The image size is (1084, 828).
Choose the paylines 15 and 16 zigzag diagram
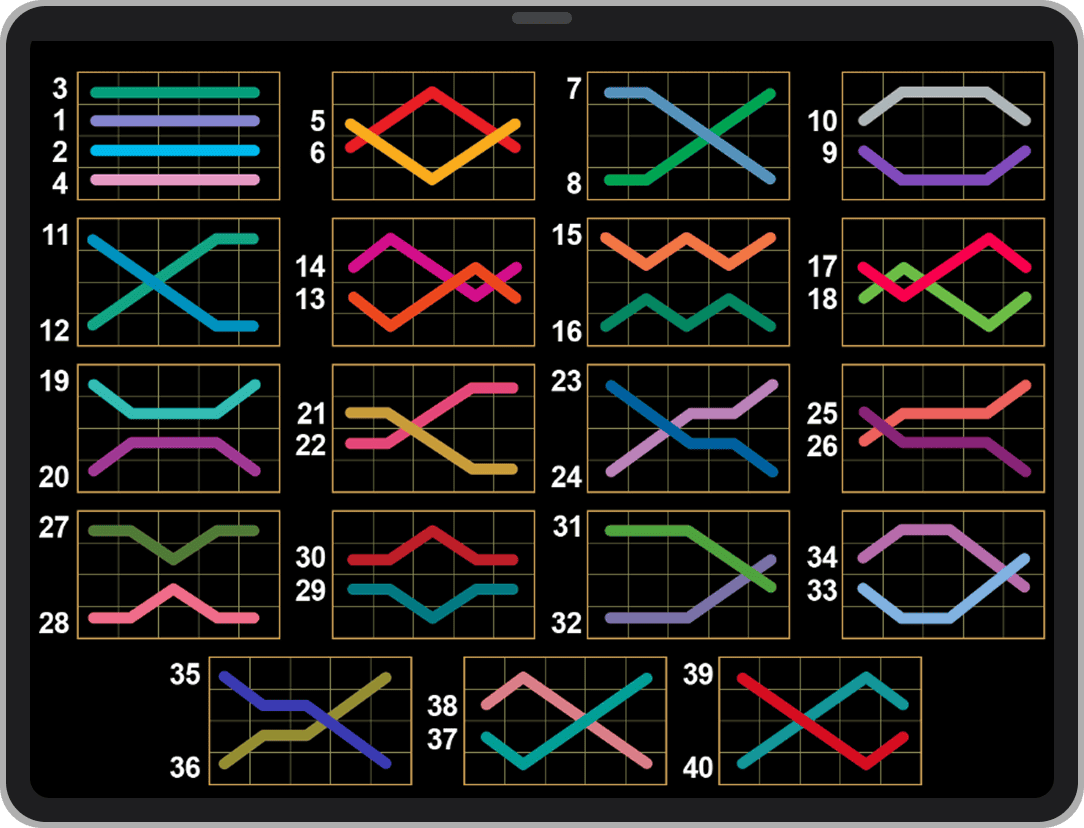click(x=688, y=282)
